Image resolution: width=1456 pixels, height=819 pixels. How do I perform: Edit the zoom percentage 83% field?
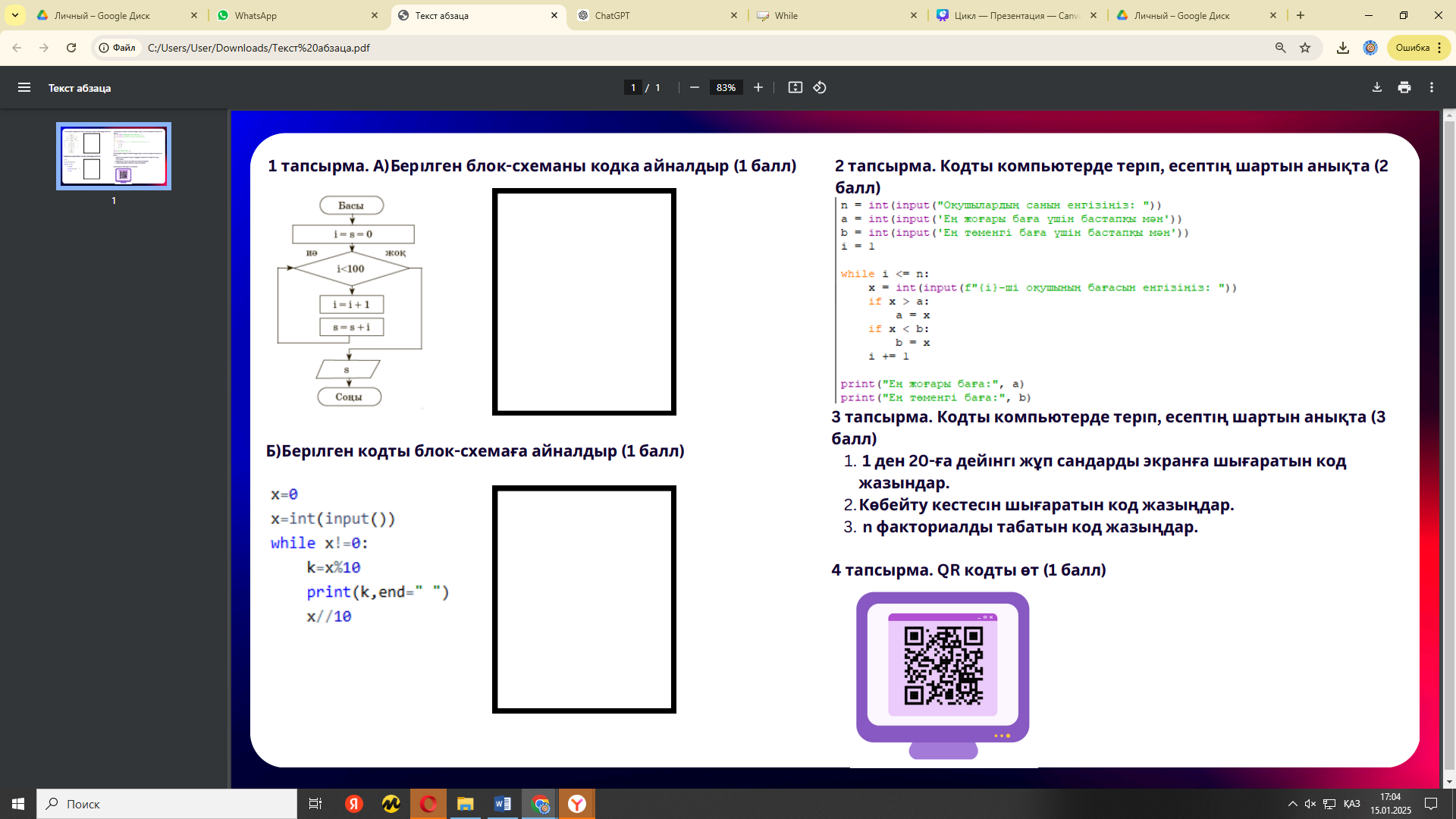coord(726,87)
